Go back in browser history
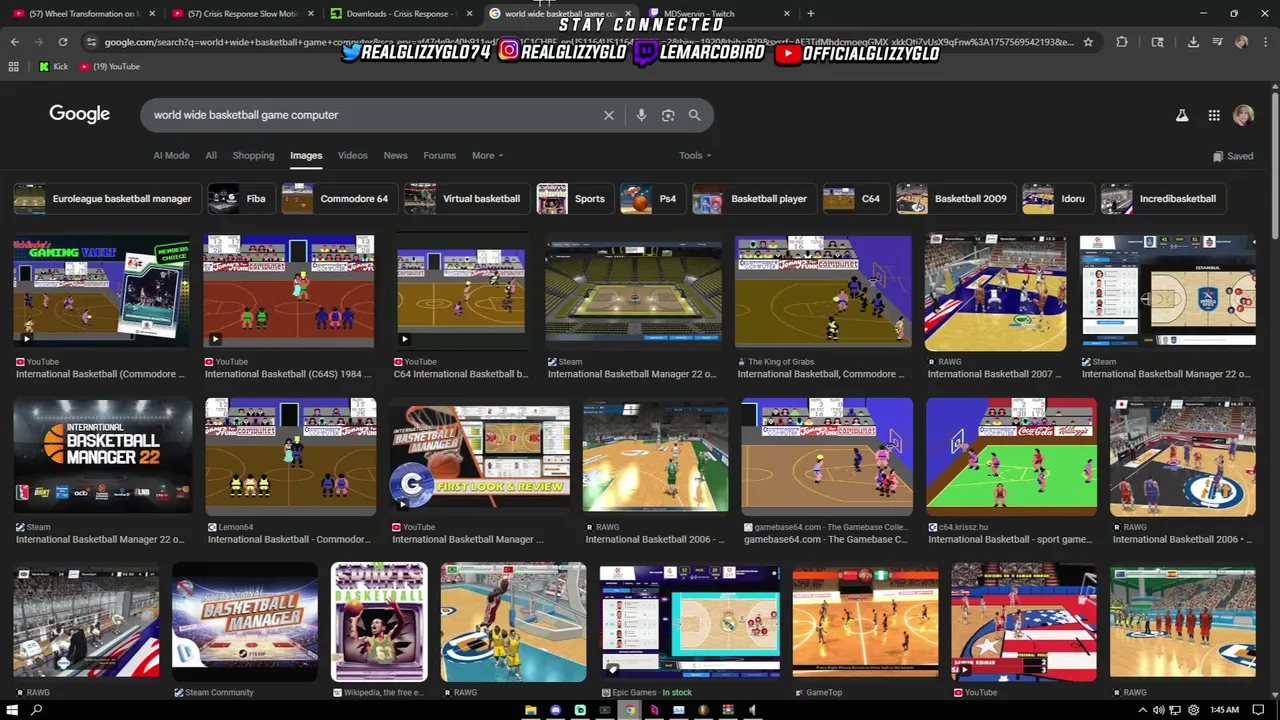The width and height of the screenshot is (1280, 720). pos(14,42)
